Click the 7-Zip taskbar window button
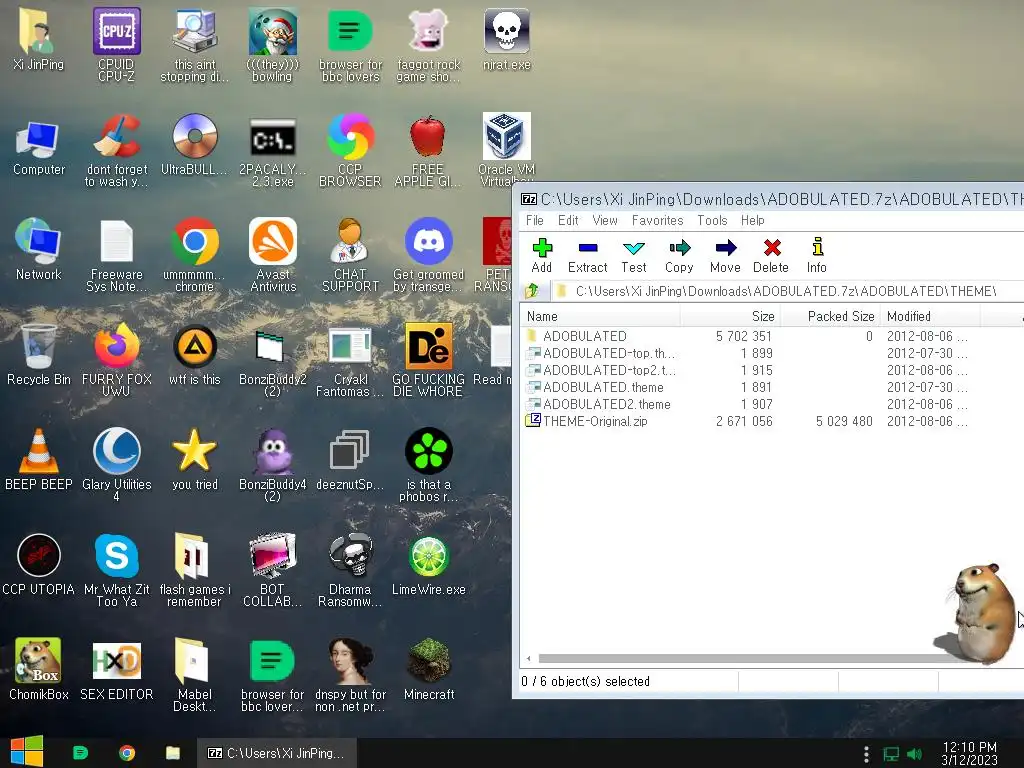The width and height of the screenshot is (1024, 768). pyautogui.click(x=277, y=753)
